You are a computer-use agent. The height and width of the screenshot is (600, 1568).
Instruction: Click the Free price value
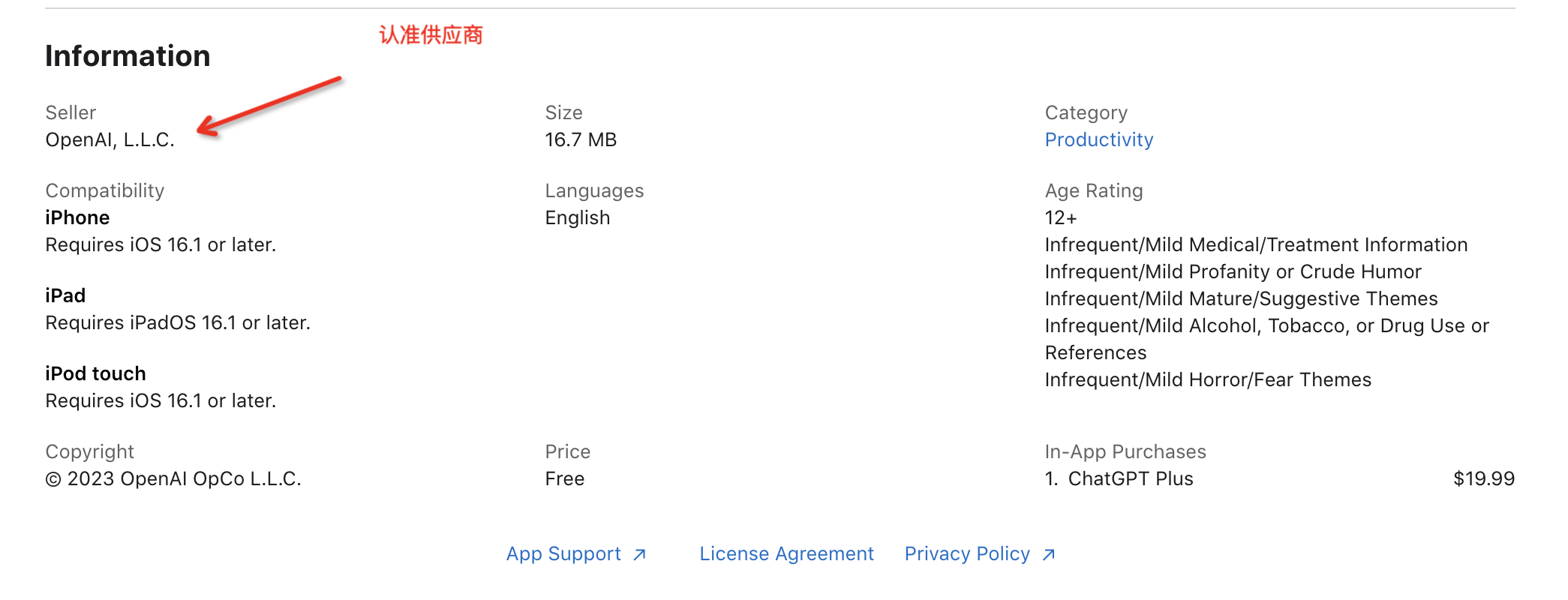click(565, 478)
